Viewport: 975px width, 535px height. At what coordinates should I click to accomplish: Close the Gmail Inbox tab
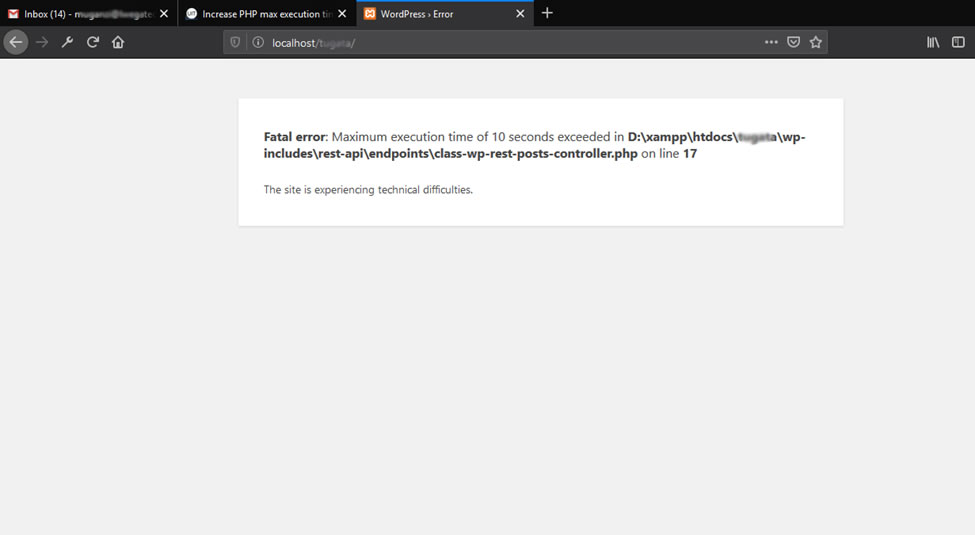(164, 14)
